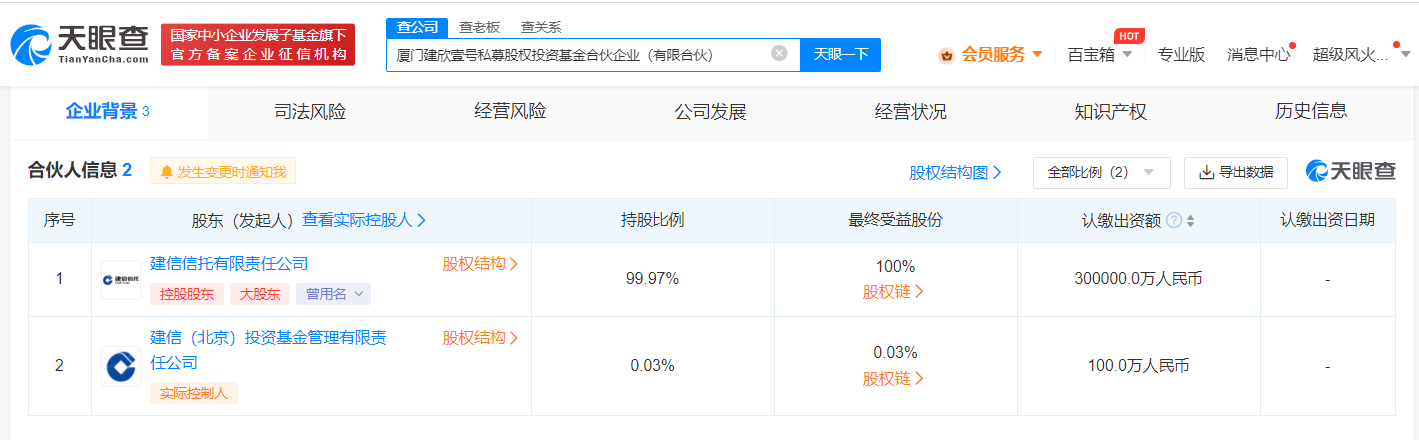
Task: Switch to 查老板 search tab
Action: (479, 27)
